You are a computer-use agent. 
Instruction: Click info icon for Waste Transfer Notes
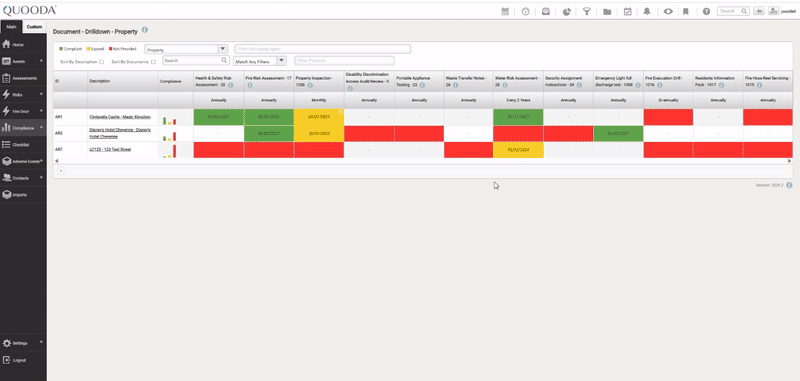(x=456, y=85)
